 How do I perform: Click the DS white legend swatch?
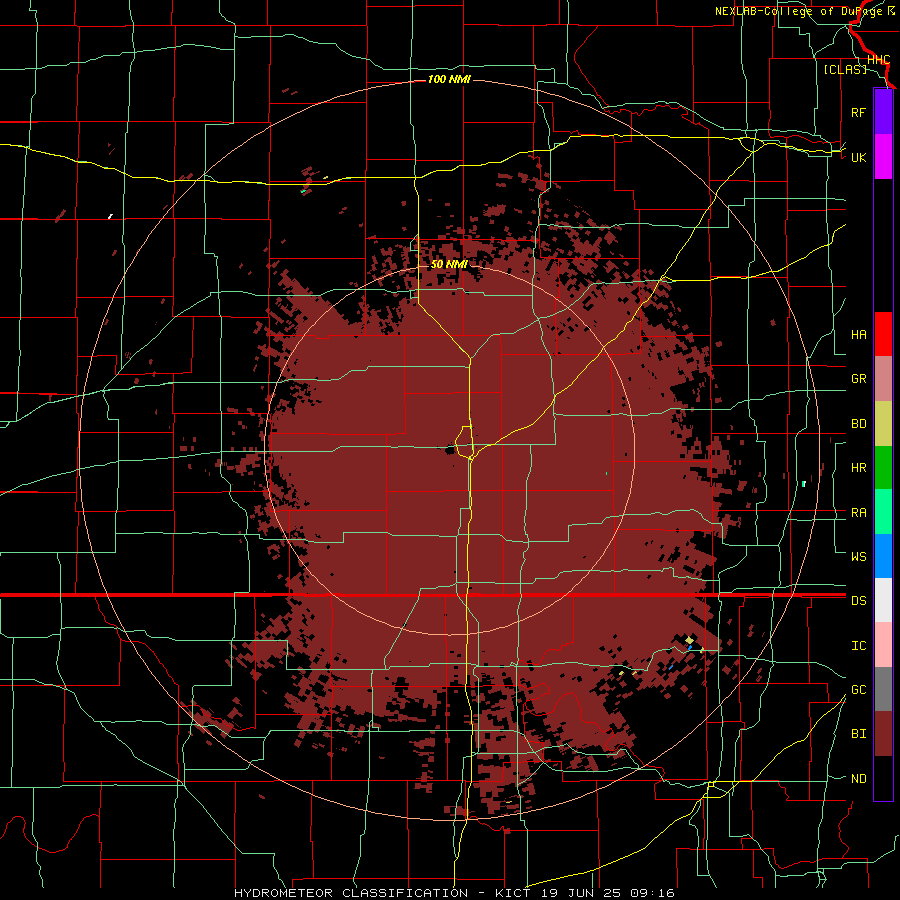[883, 600]
